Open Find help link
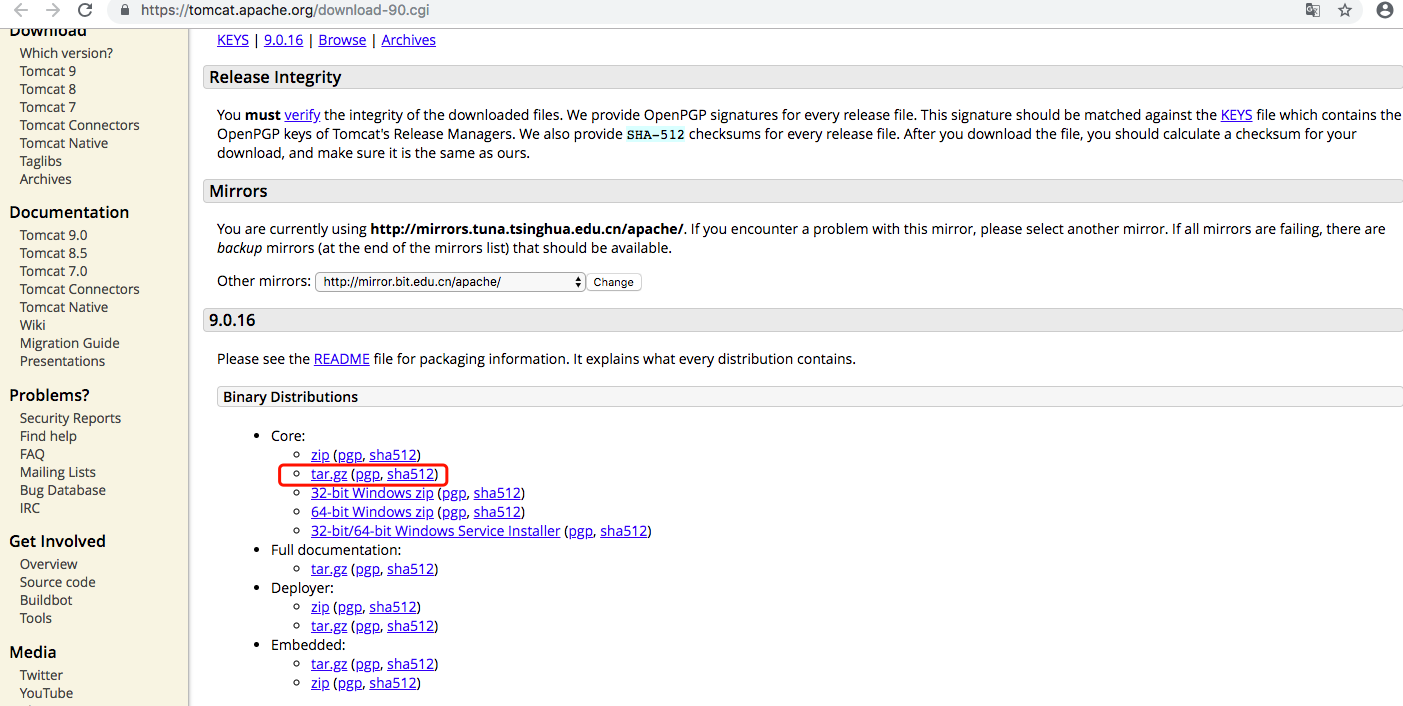 click(x=48, y=436)
